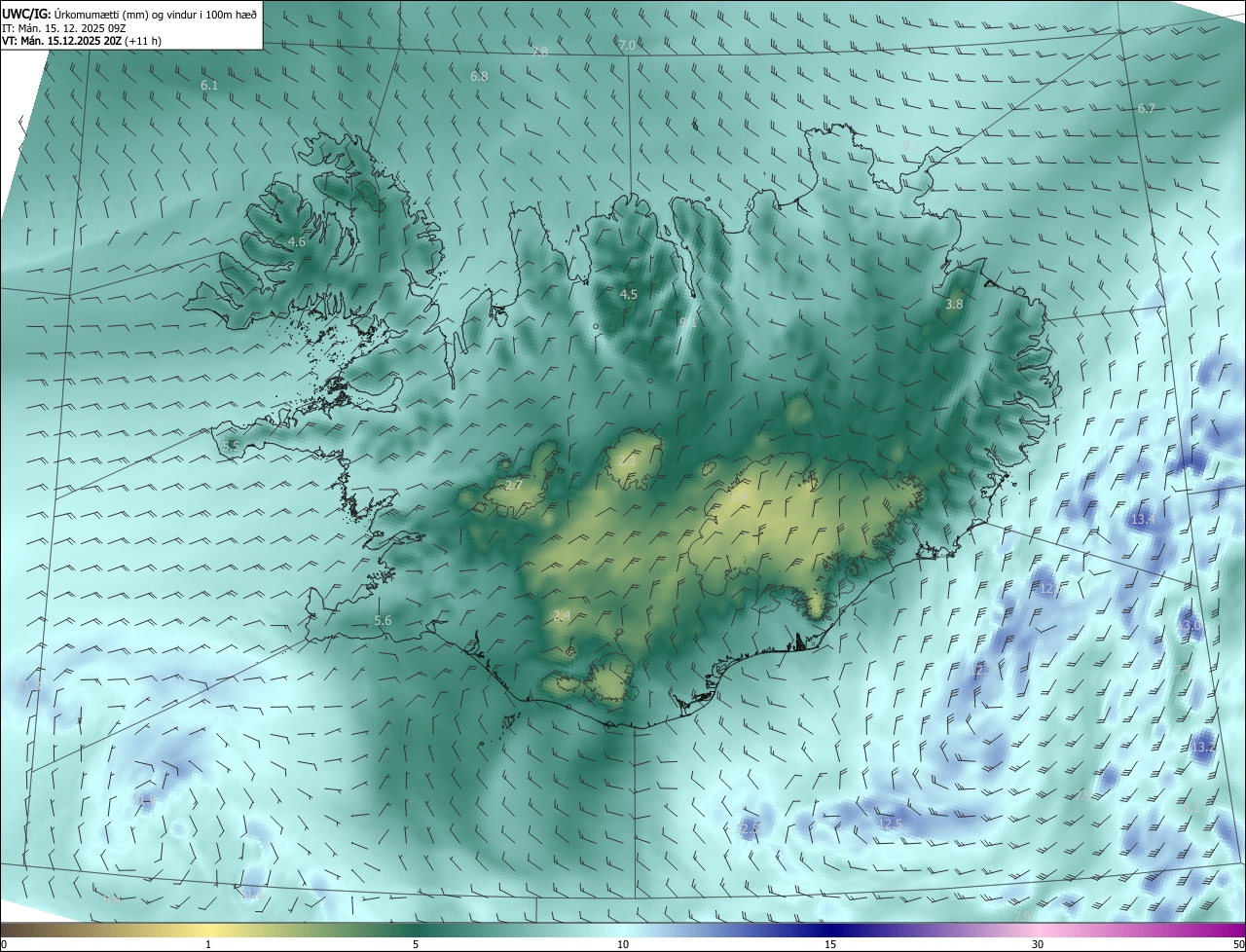Click the 13.2 value label offshore
The width and height of the screenshot is (1246, 952).
tap(1203, 748)
